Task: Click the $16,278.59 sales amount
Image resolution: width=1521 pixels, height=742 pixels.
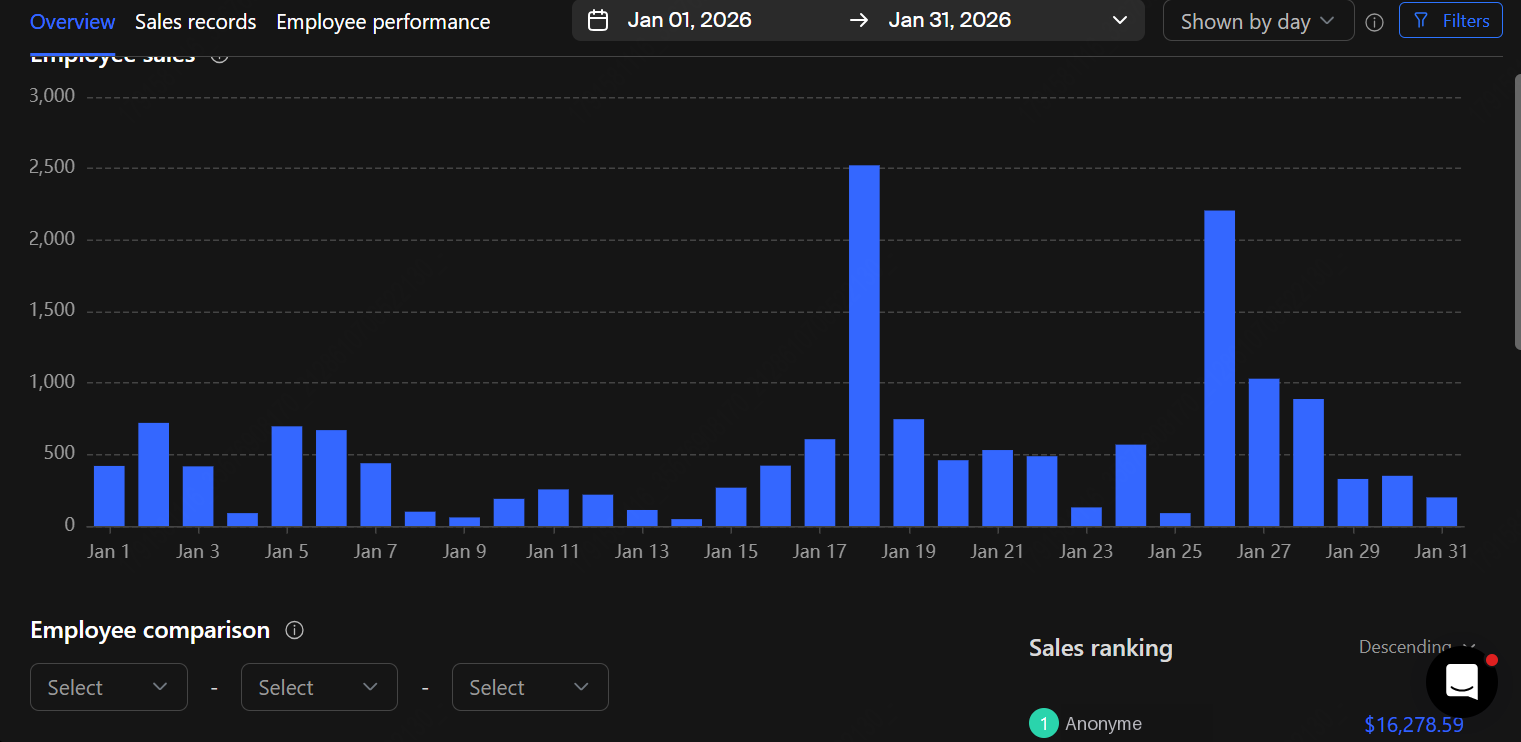Action: tap(1414, 724)
